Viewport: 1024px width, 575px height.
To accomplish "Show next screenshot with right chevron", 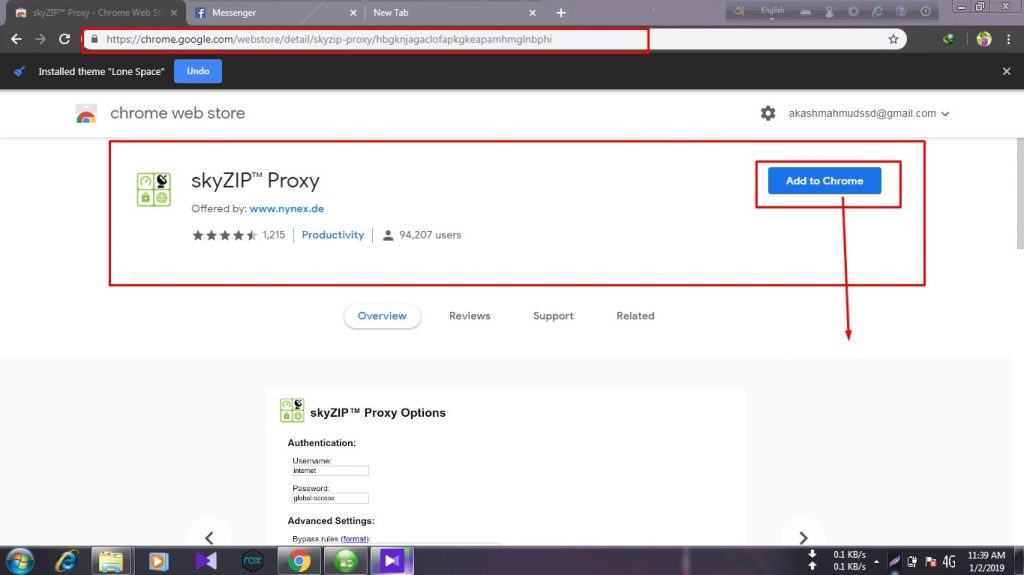I will 803,538.
